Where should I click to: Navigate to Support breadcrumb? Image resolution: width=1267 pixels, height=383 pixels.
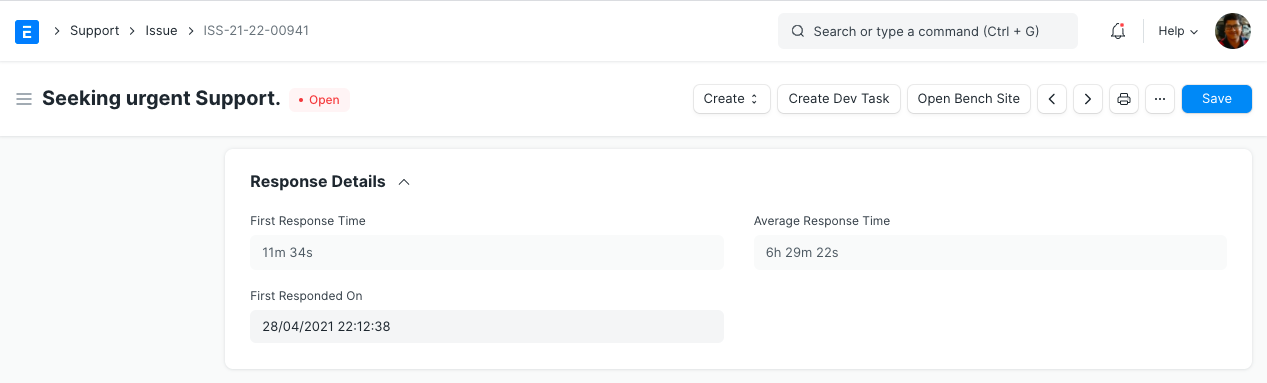(x=95, y=31)
